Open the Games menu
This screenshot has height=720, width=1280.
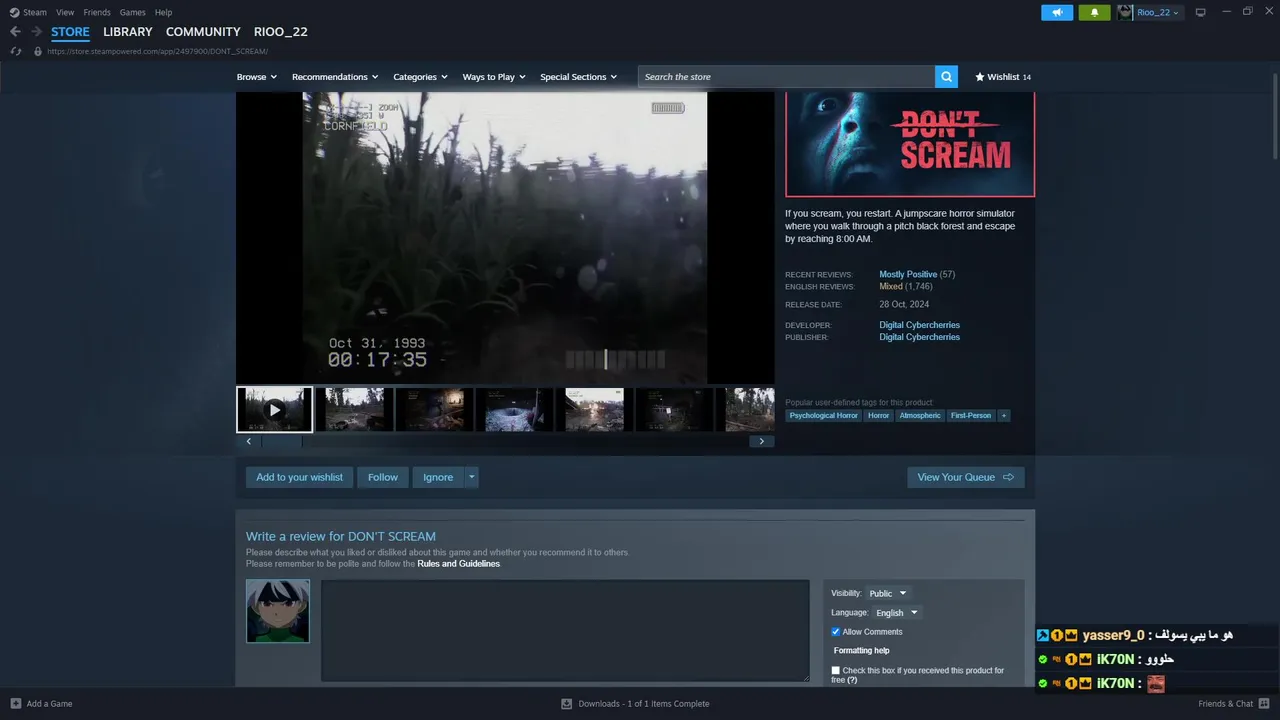[132, 12]
